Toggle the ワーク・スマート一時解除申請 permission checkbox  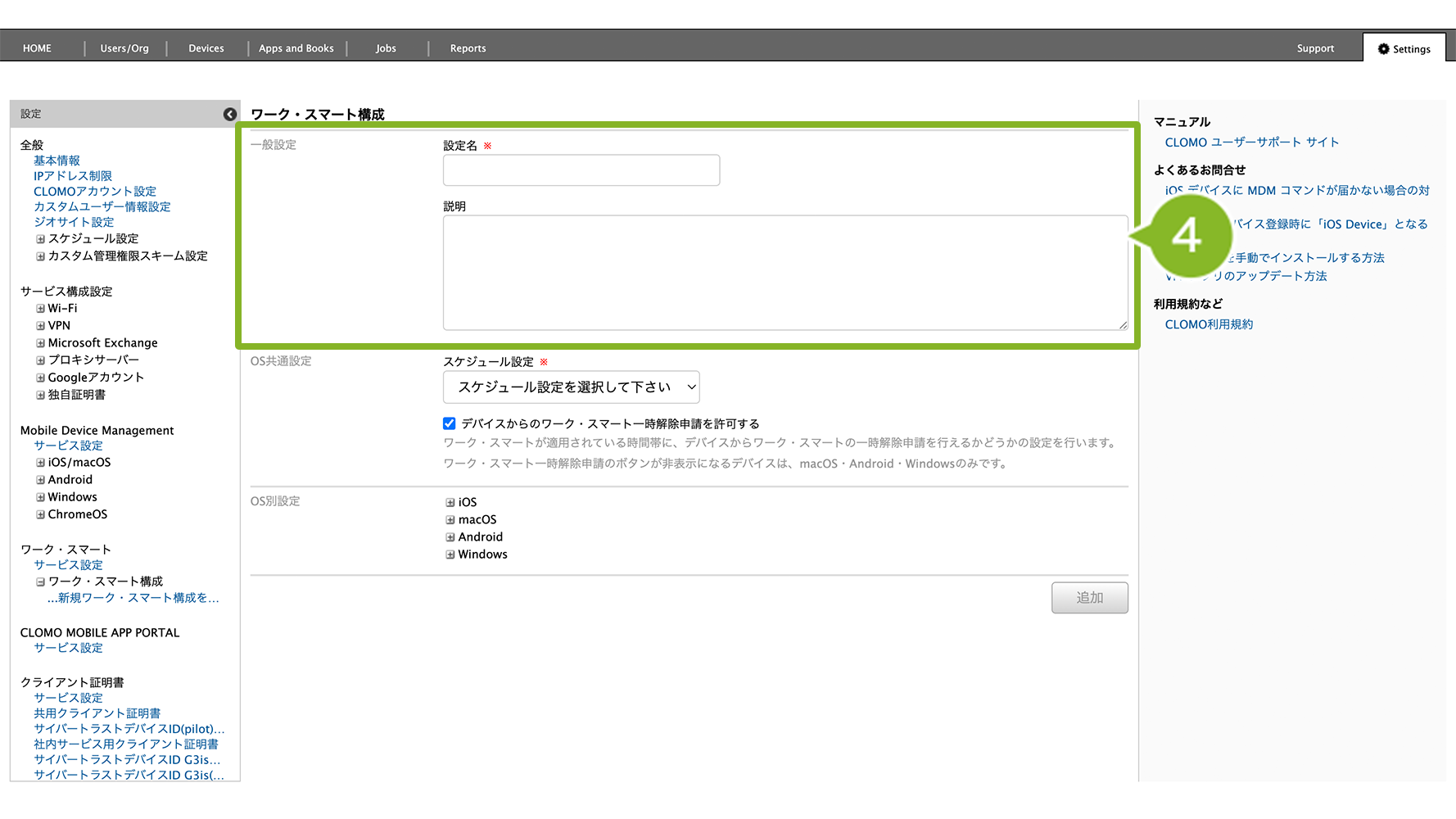point(450,423)
